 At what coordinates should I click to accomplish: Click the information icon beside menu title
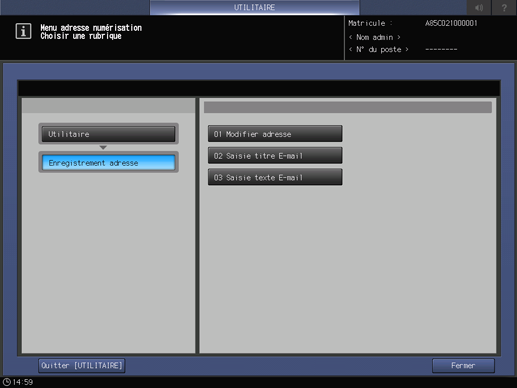23,31
